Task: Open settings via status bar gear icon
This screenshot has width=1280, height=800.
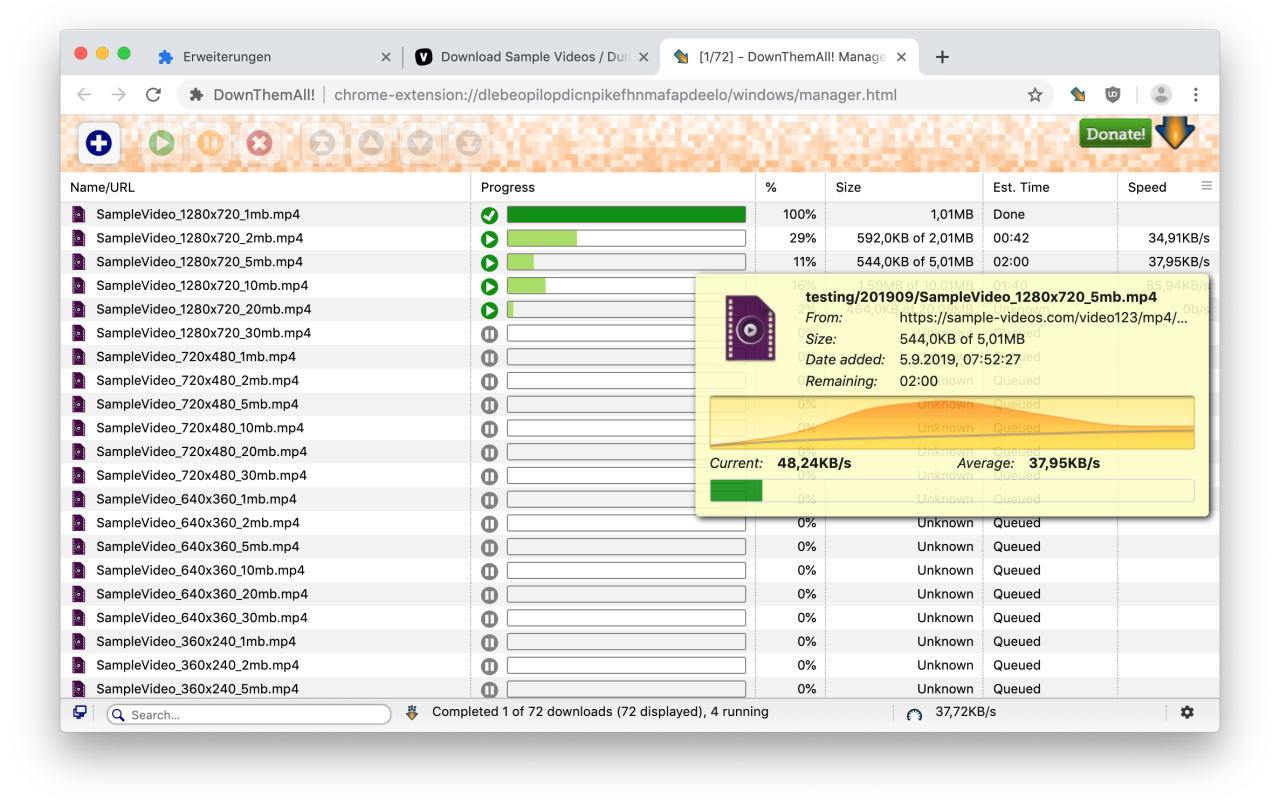Action: click(x=1187, y=712)
